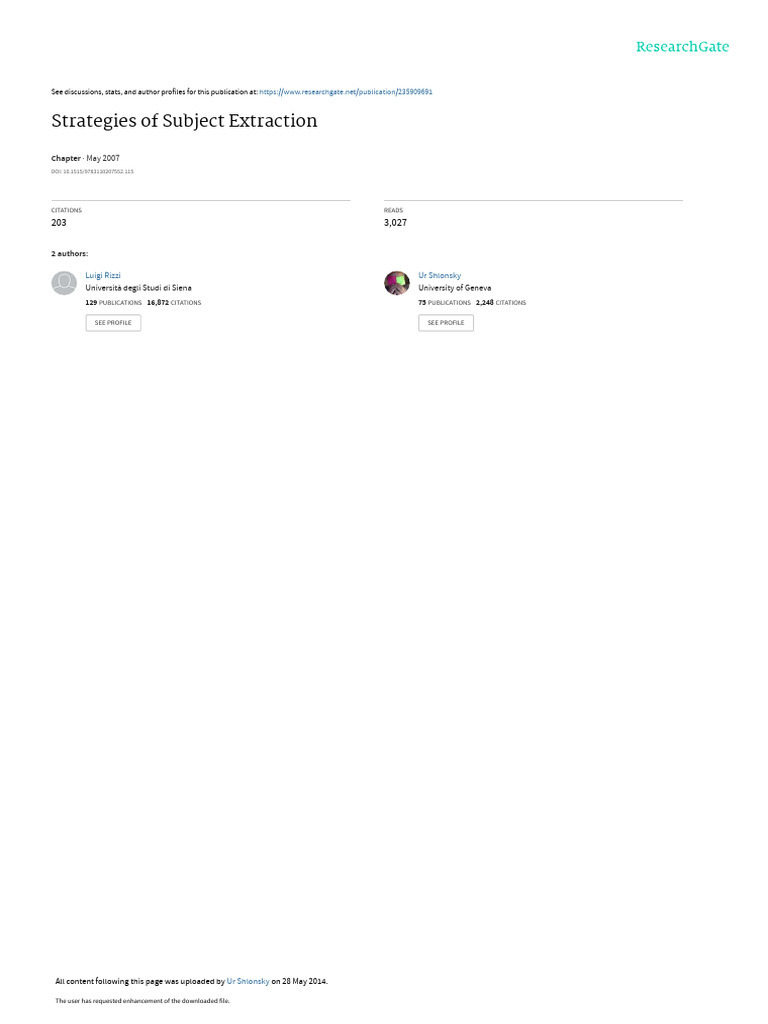View Luigi Rizzi's profile via SEE PROFILE button
This screenshot has width=768, height=1024.
point(113,323)
